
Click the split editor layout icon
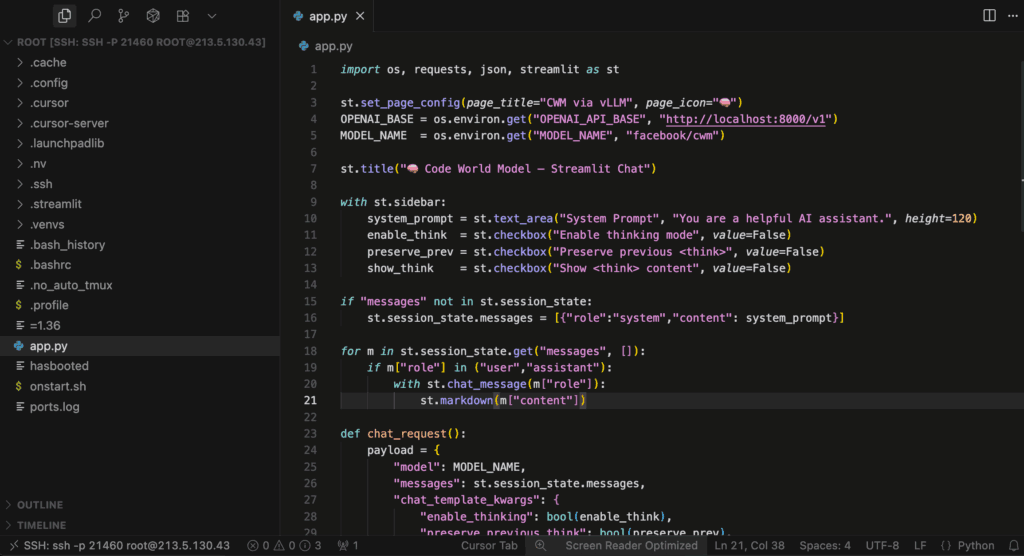pos(989,16)
